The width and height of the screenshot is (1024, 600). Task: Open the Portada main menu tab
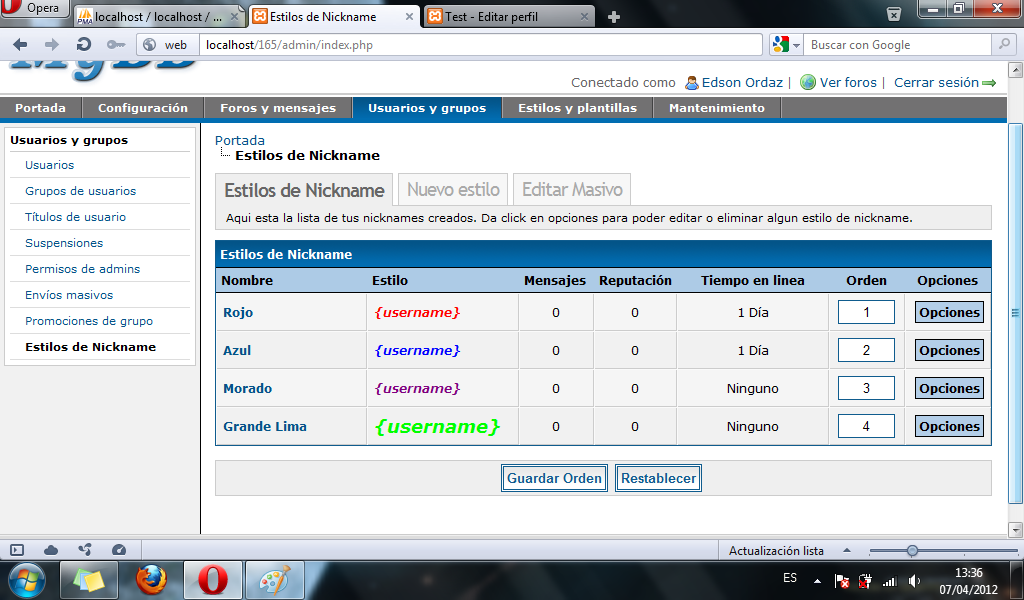tap(40, 108)
